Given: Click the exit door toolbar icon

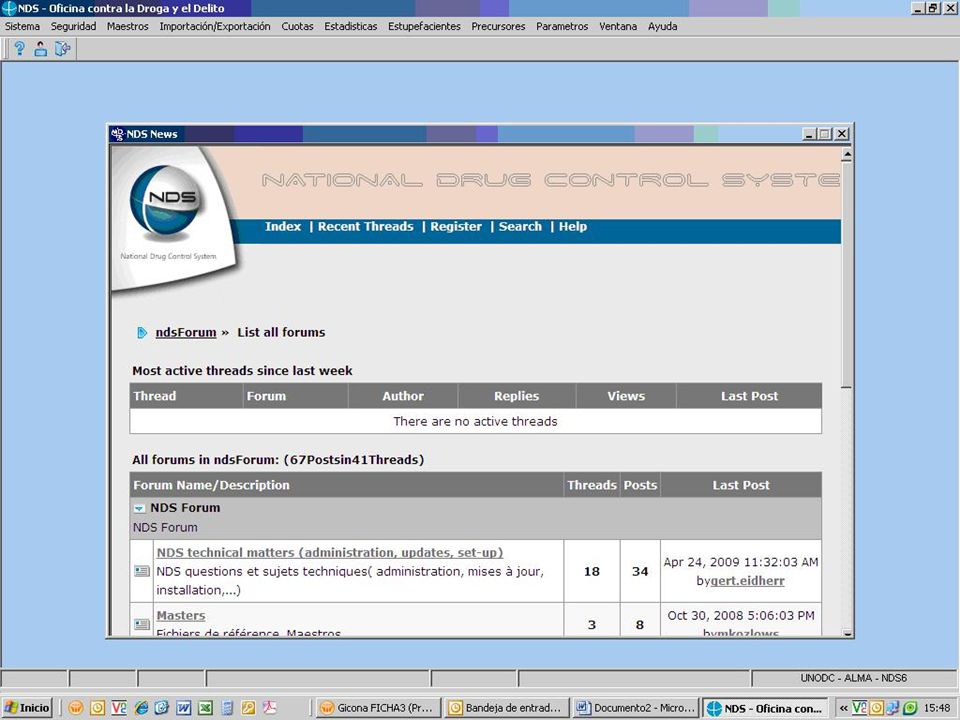Looking at the screenshot, I should pos(62,49).
